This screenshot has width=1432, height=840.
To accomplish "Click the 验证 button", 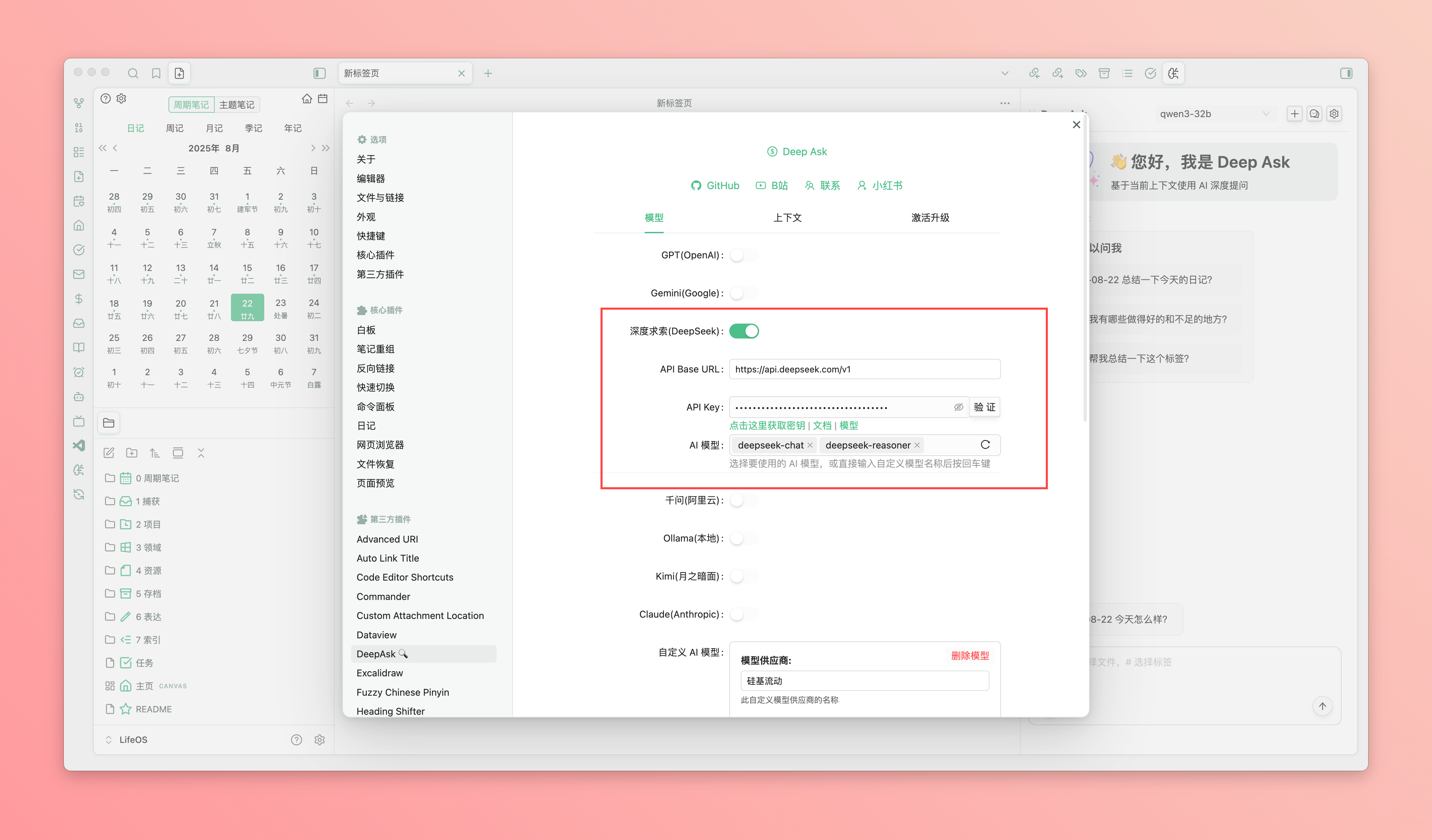I will (984, 407).
